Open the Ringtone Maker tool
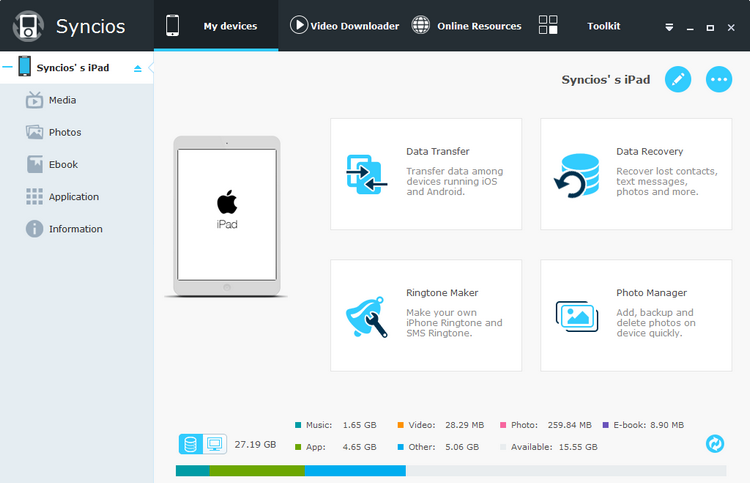This screenshot has width=750, height=483. pos(426,315)
